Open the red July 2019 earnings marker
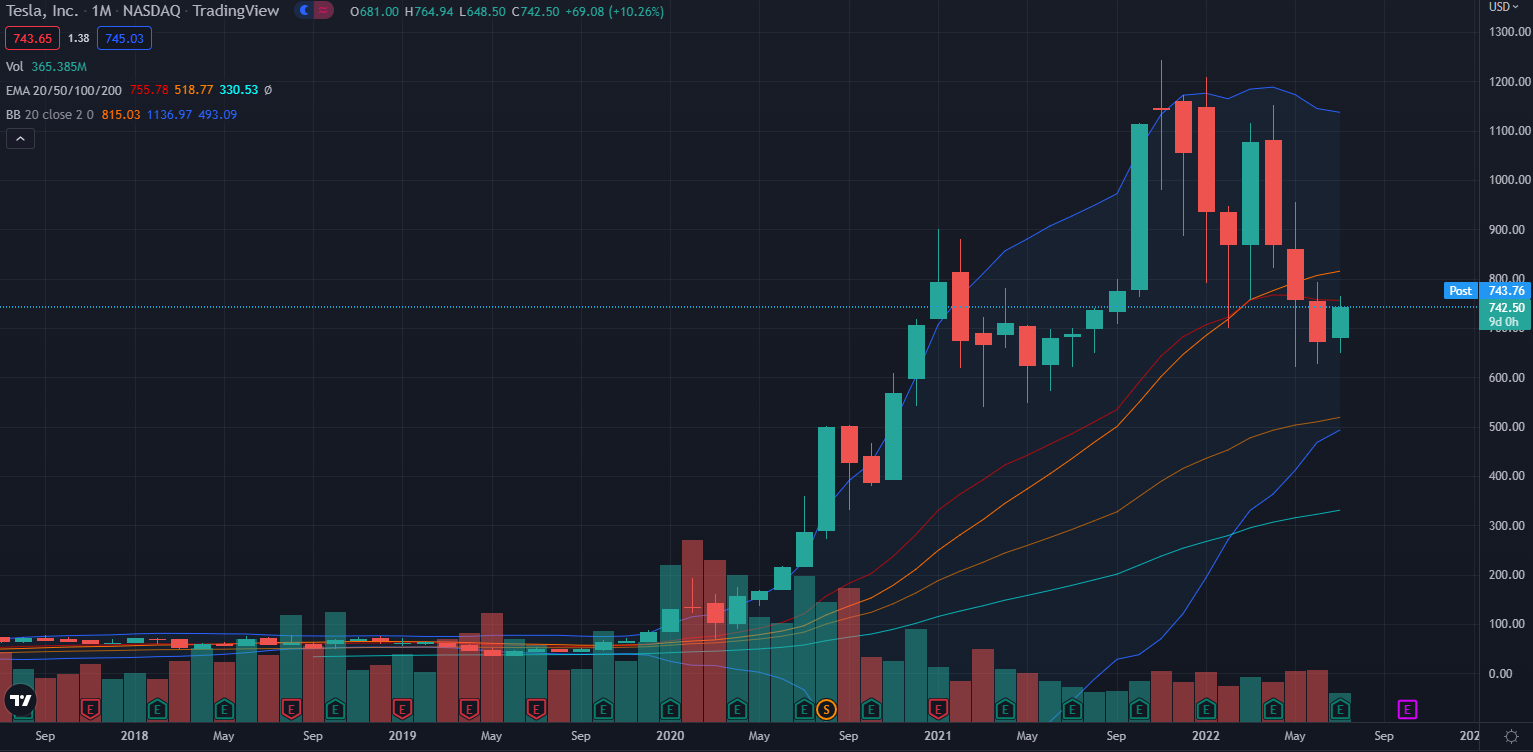The width and height of the screenshot is (1533, 752). pyautogui.click(x=536, y=710)
